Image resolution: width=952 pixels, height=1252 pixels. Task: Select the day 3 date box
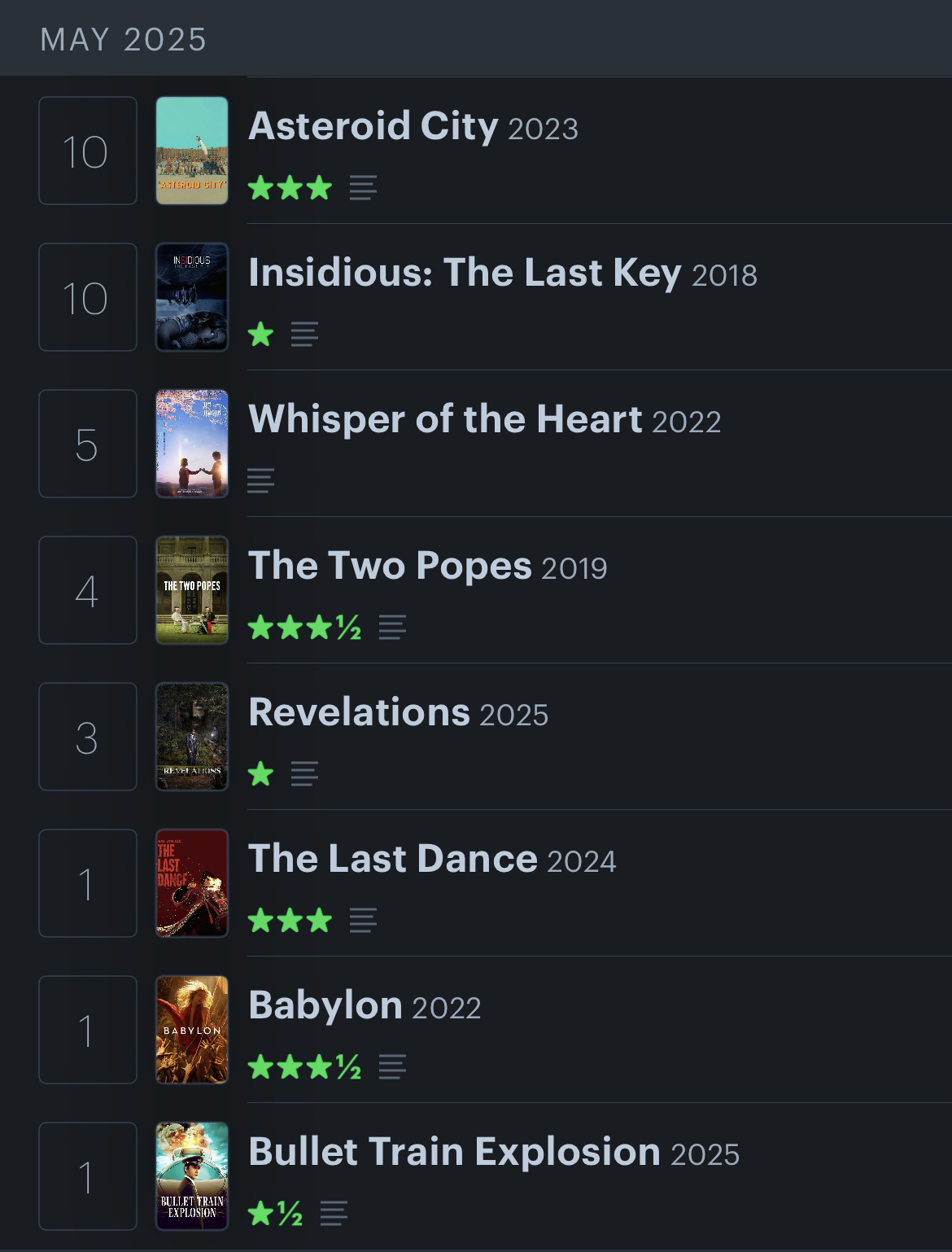pyautogui.click(x=88, y=737)
